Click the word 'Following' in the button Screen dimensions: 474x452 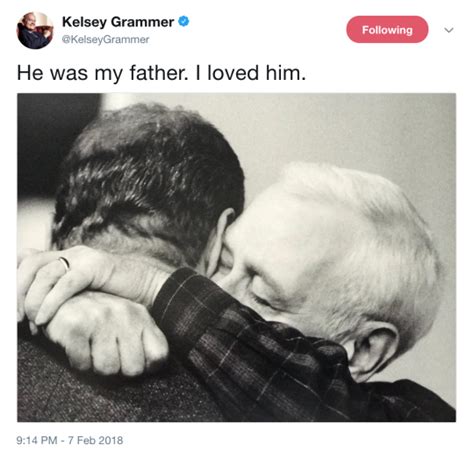[x=387, y=30]
